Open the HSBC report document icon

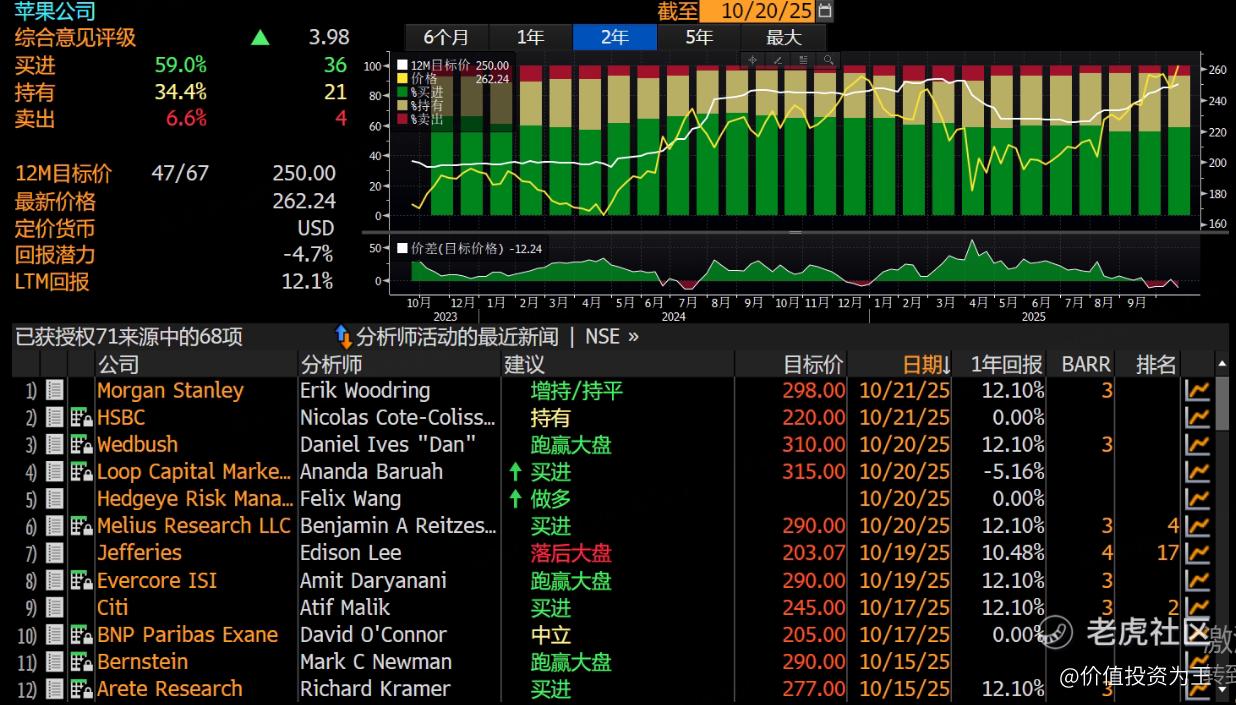coord(55,417)
